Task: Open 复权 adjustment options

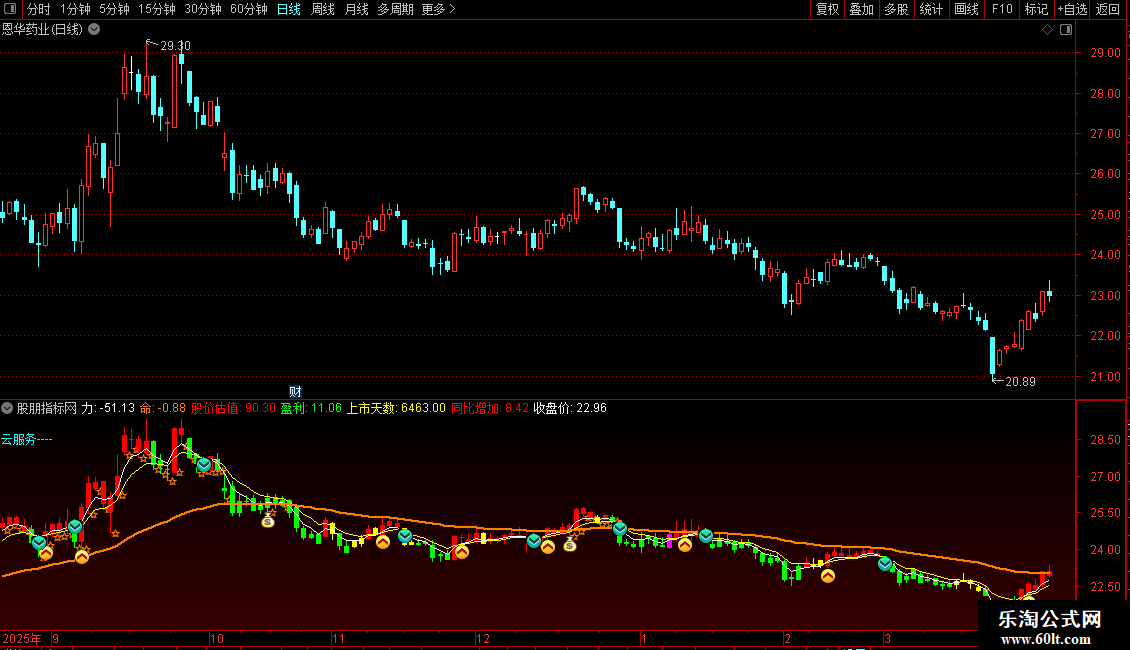Action: coord(827,9)
